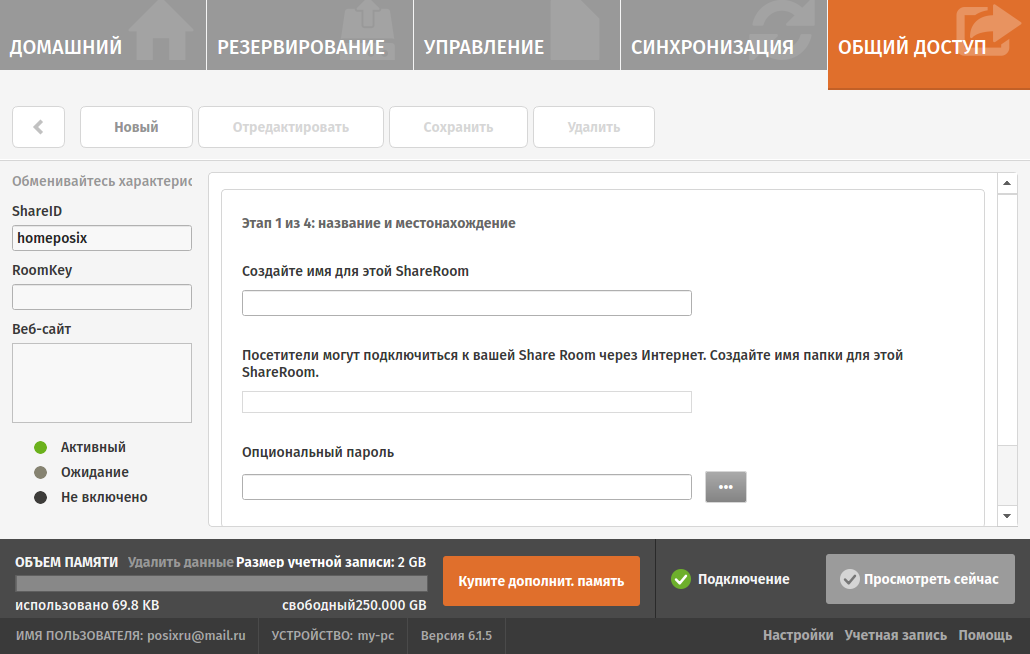Open 'Учетная запись' in the footer

896,635
